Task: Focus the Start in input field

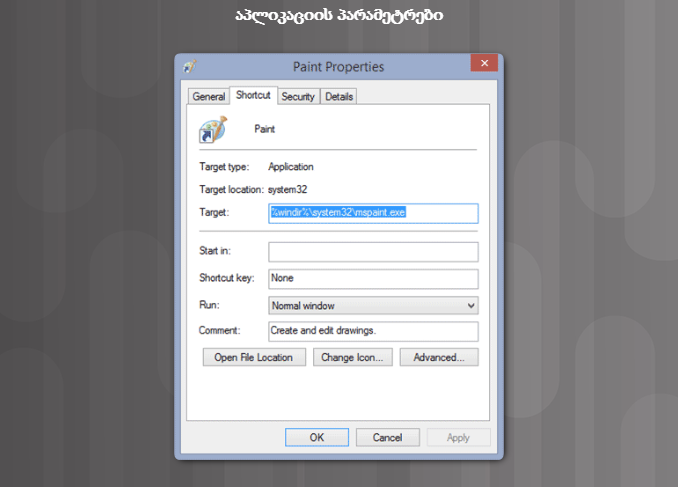Action: click(x=373, y=250)
